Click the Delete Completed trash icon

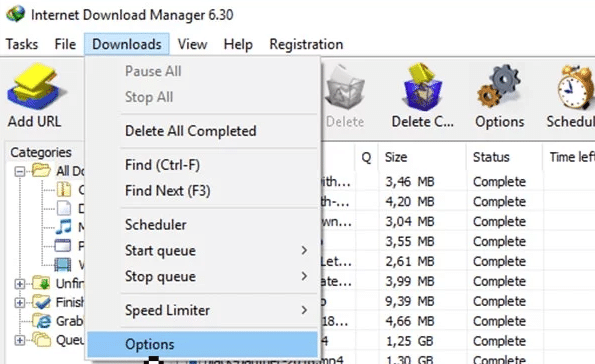422,87
